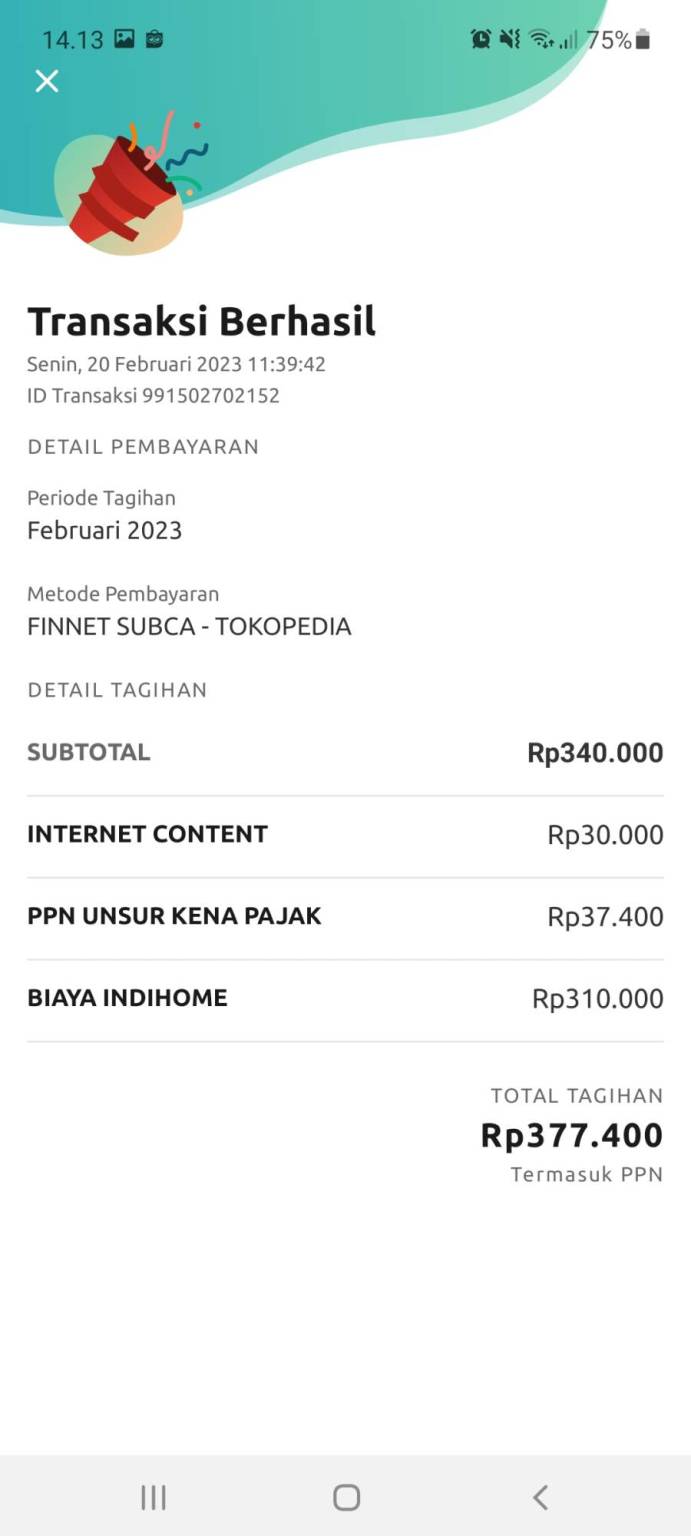
Task: Select the SUBTOTAL Rp340.000 row
Action: [x=345, y=752]
